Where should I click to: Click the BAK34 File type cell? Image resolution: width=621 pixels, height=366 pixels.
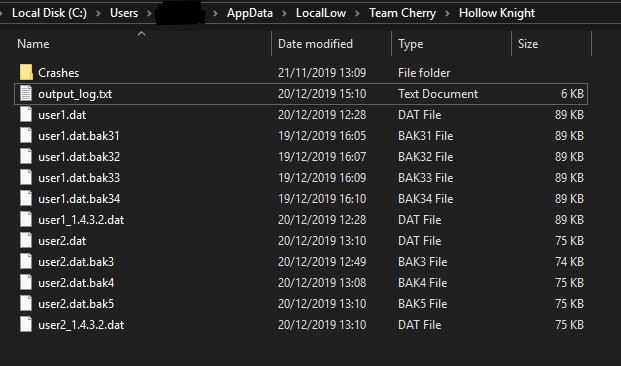point(426,199)
